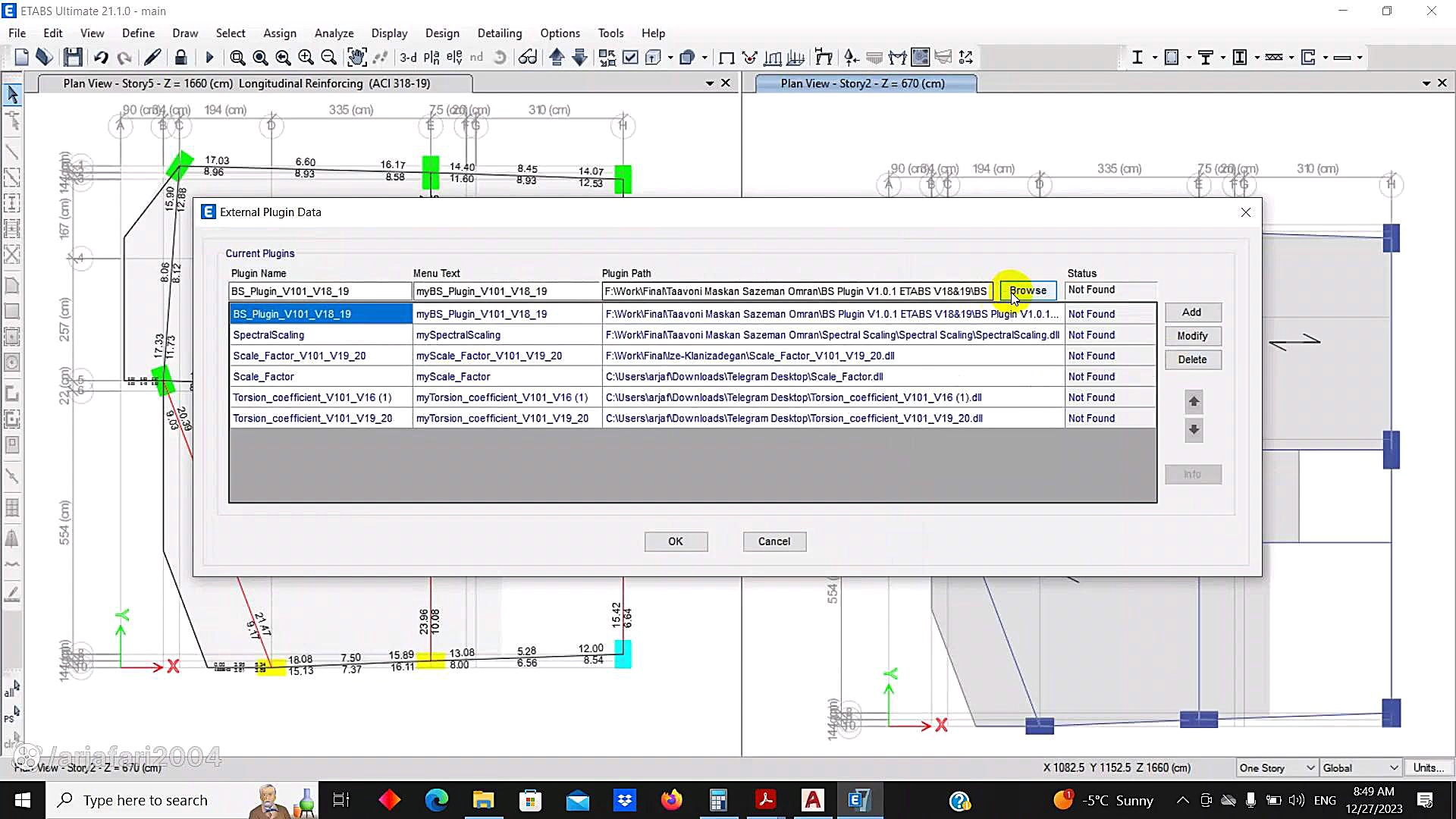
Task: Click the Lock/Unlock Model padlock icon
Action: [x=180, y=57]
